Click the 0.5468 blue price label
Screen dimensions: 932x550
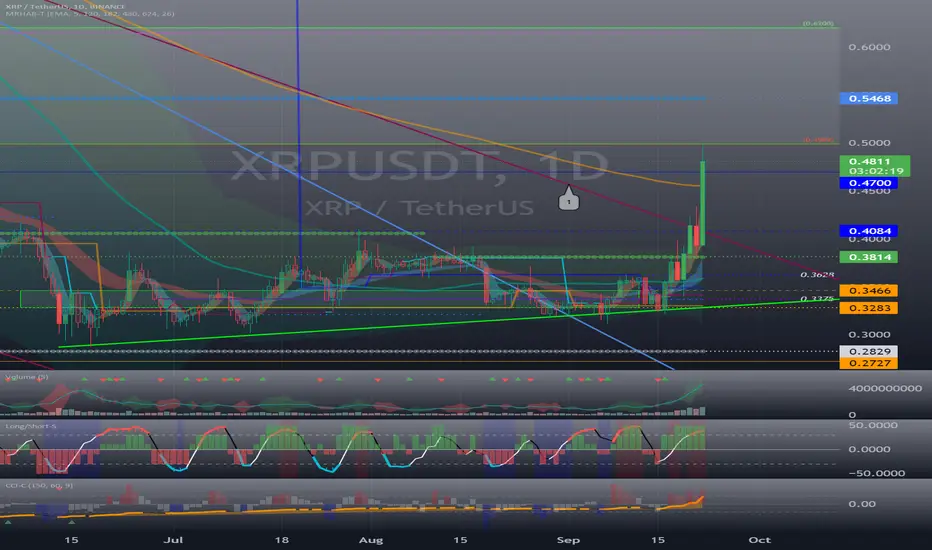pos(869,98)
